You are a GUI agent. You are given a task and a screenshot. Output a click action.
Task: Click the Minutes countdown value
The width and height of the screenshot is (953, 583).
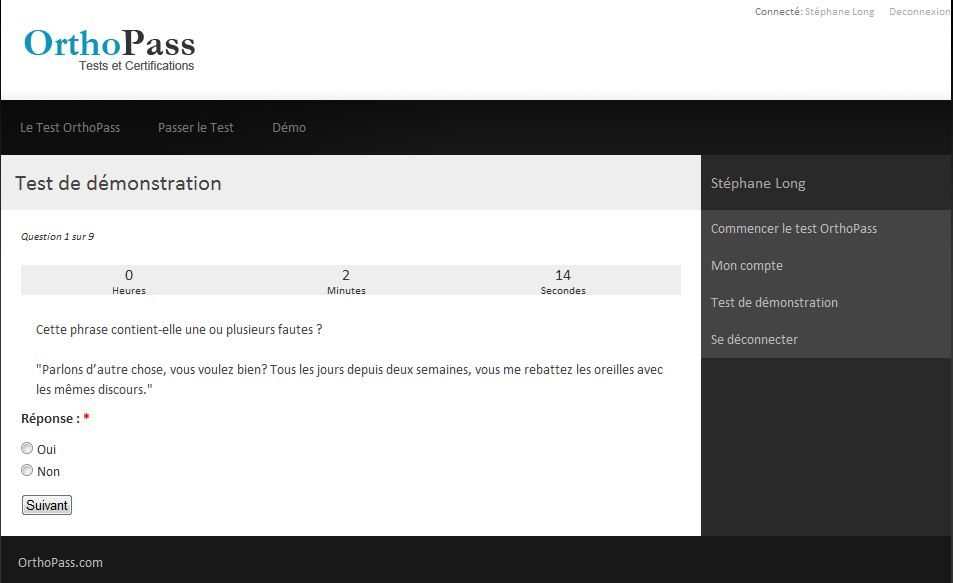pyautogui.click(x=346, y=275)
